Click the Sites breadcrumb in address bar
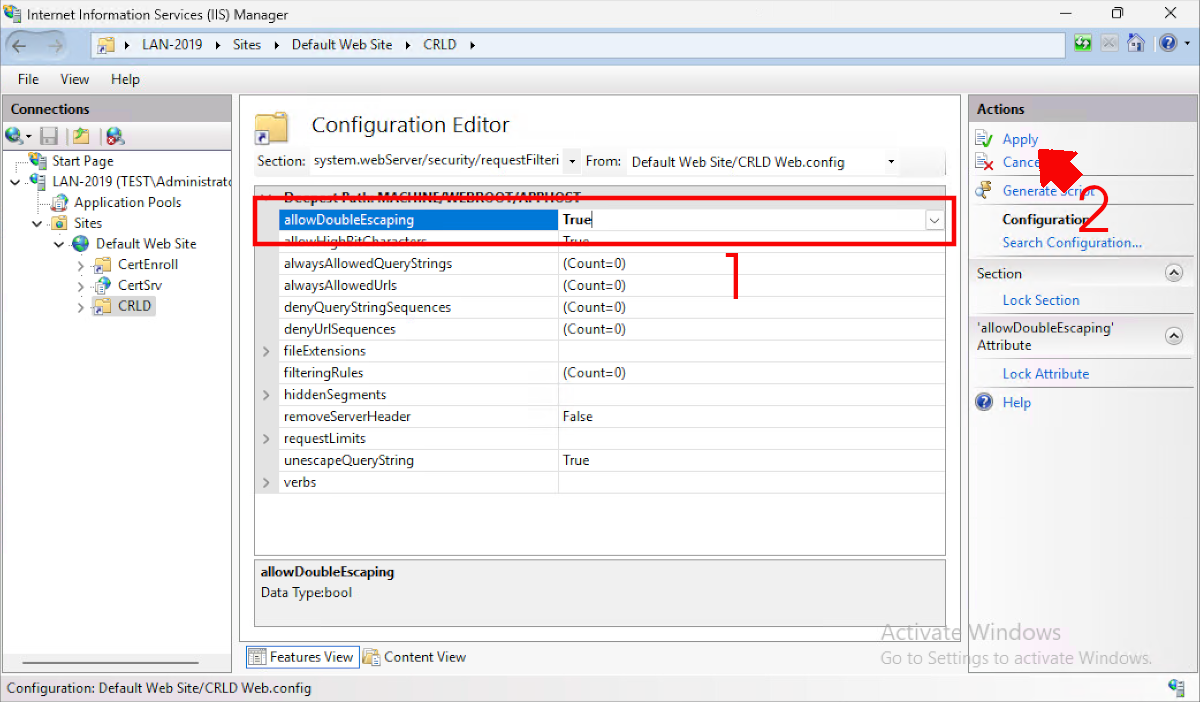This screenshot has height=702, width=1200. click(x=247, y=45)
